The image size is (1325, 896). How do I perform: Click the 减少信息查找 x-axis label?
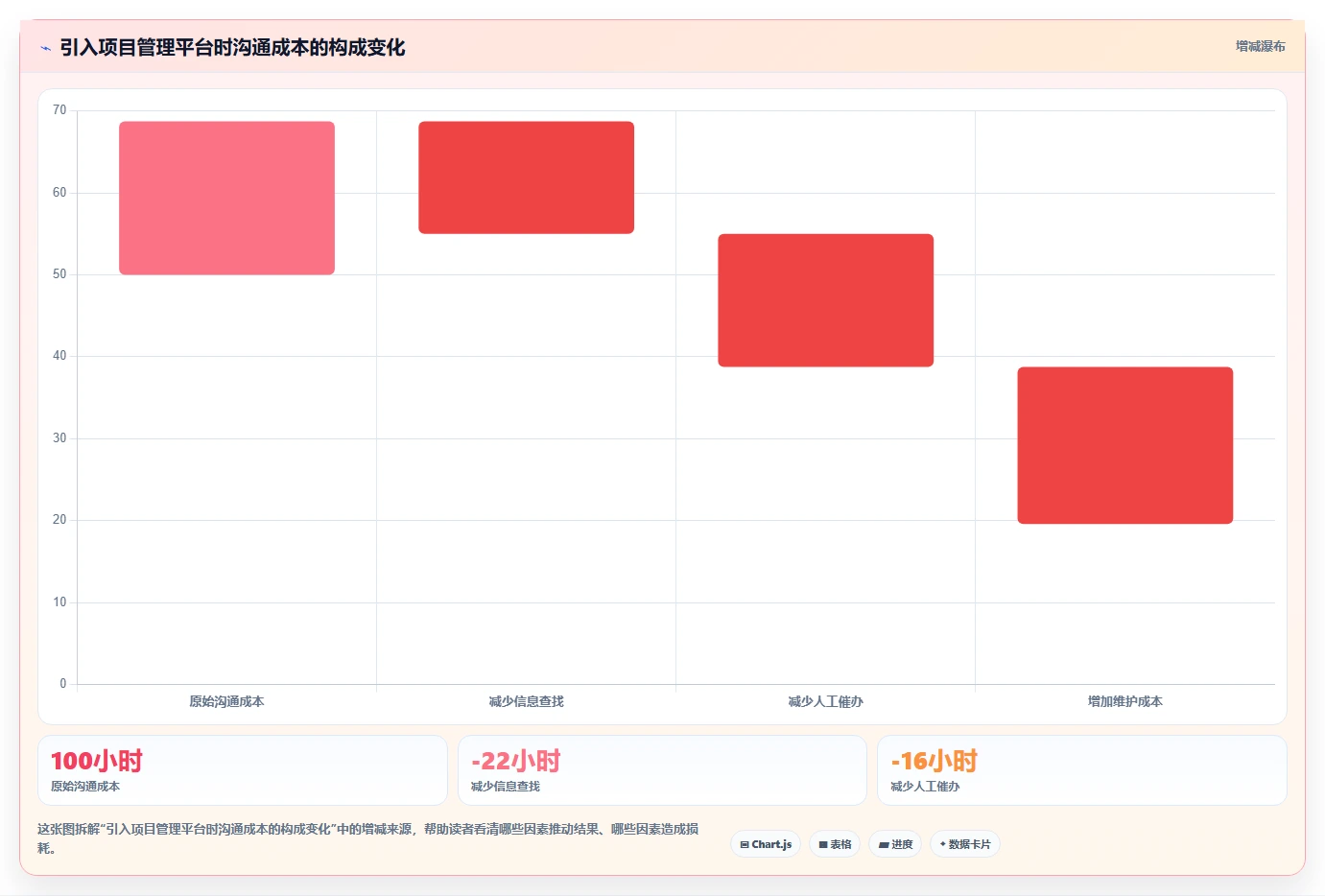point(526,701)
